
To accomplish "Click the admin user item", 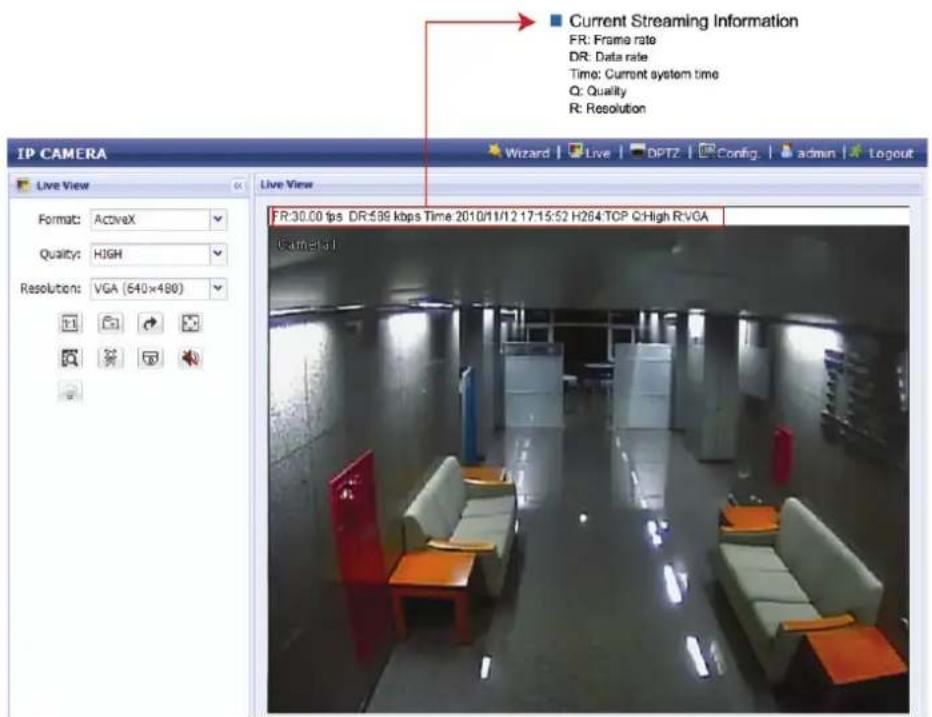I will tap(808, 153).
